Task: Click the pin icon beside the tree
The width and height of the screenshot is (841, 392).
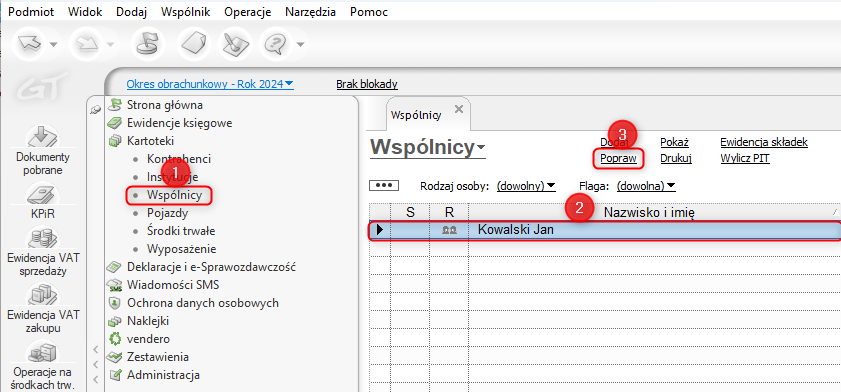Action: [95, 109]
